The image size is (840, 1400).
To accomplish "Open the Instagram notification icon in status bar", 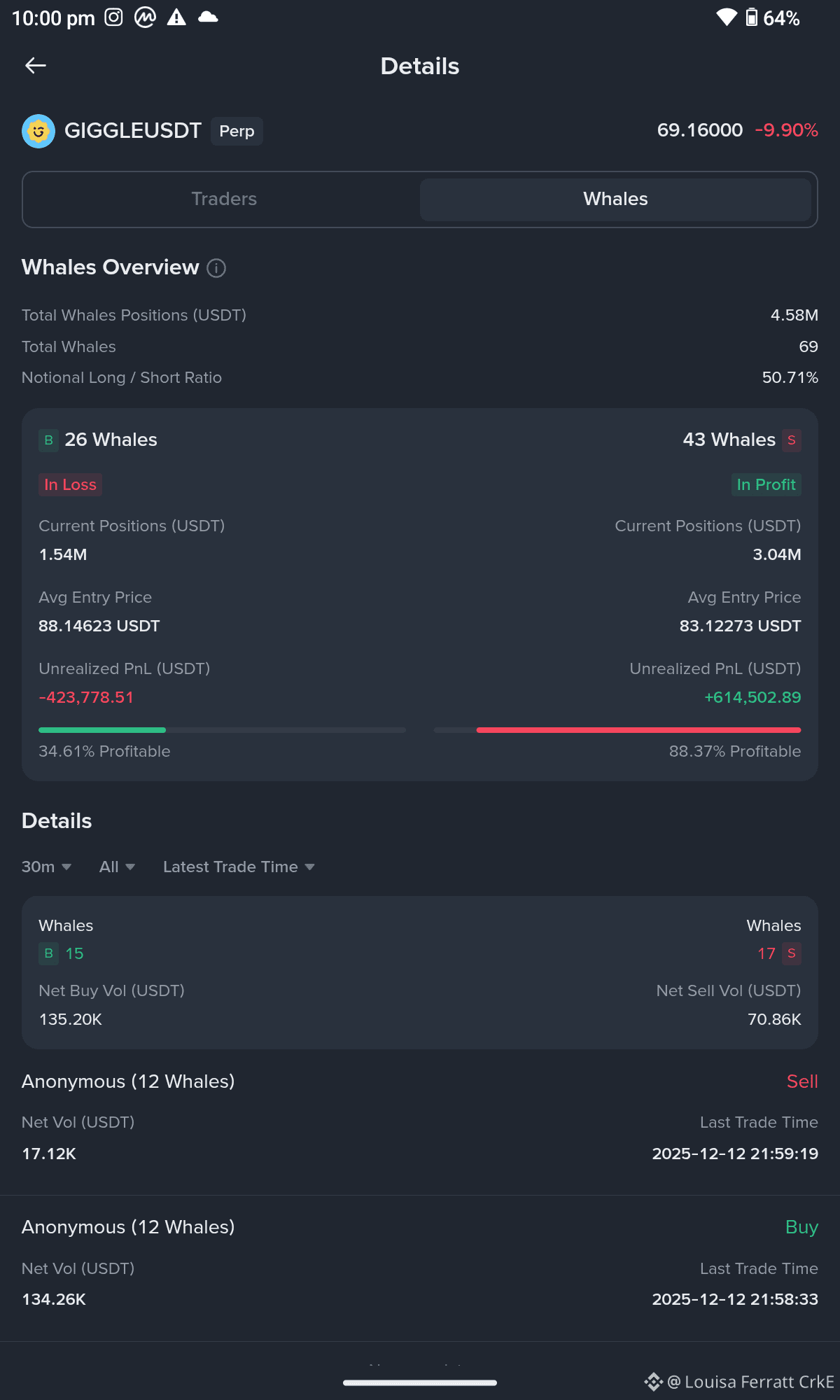I will (113, 17).
